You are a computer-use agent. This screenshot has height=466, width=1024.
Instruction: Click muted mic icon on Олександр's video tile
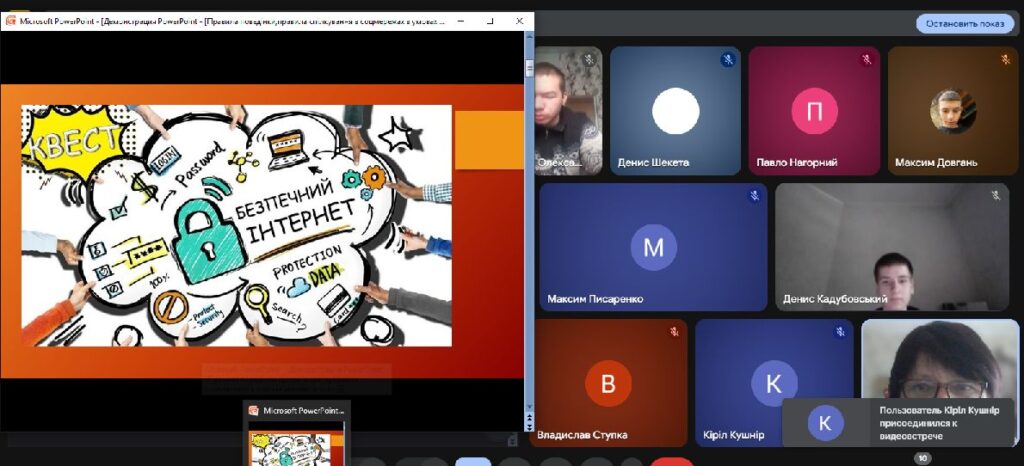590,60
